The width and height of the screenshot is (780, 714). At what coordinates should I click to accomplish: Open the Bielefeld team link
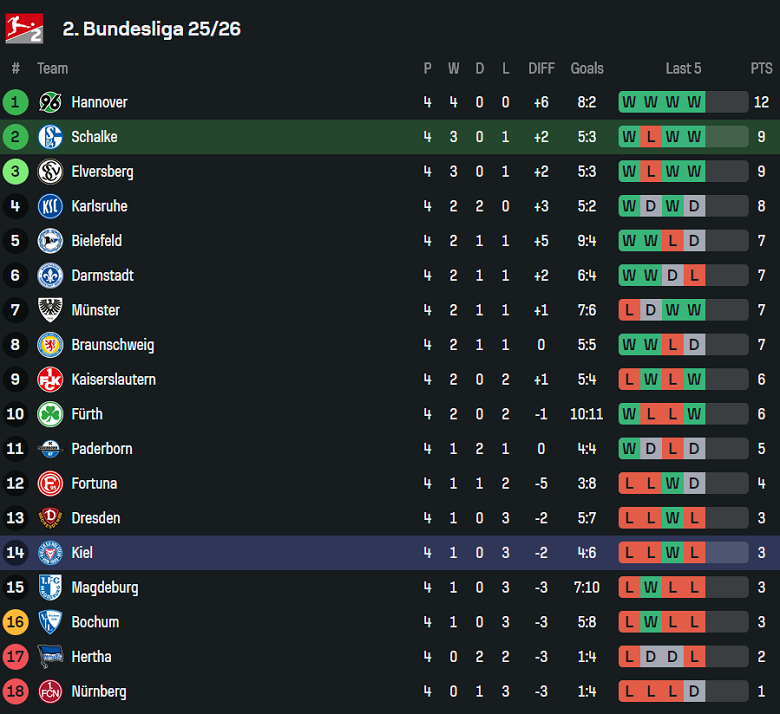click(x=96, y=241)
